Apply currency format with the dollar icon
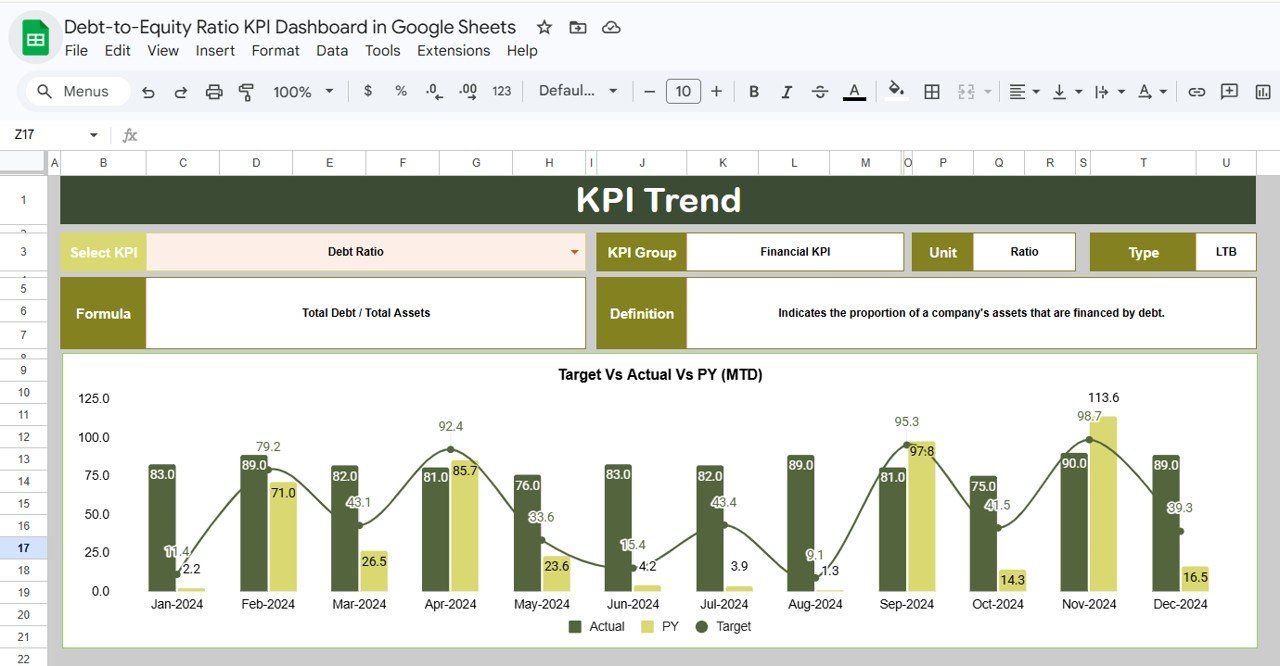This screenshot has height=666, width=1280. pos(367,91)
